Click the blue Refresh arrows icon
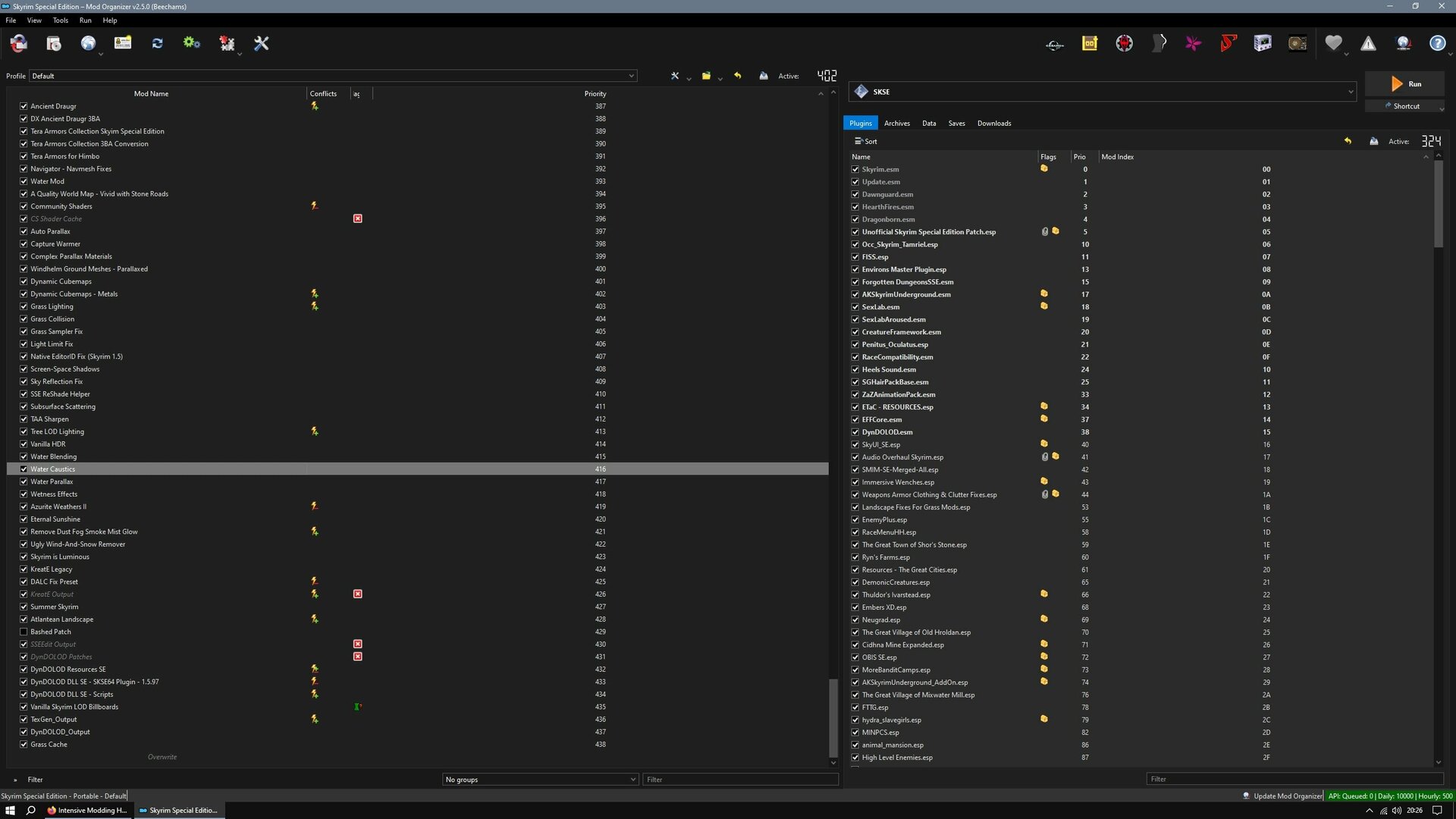This screenshot has height=819, width=1456. click(157, 43)
